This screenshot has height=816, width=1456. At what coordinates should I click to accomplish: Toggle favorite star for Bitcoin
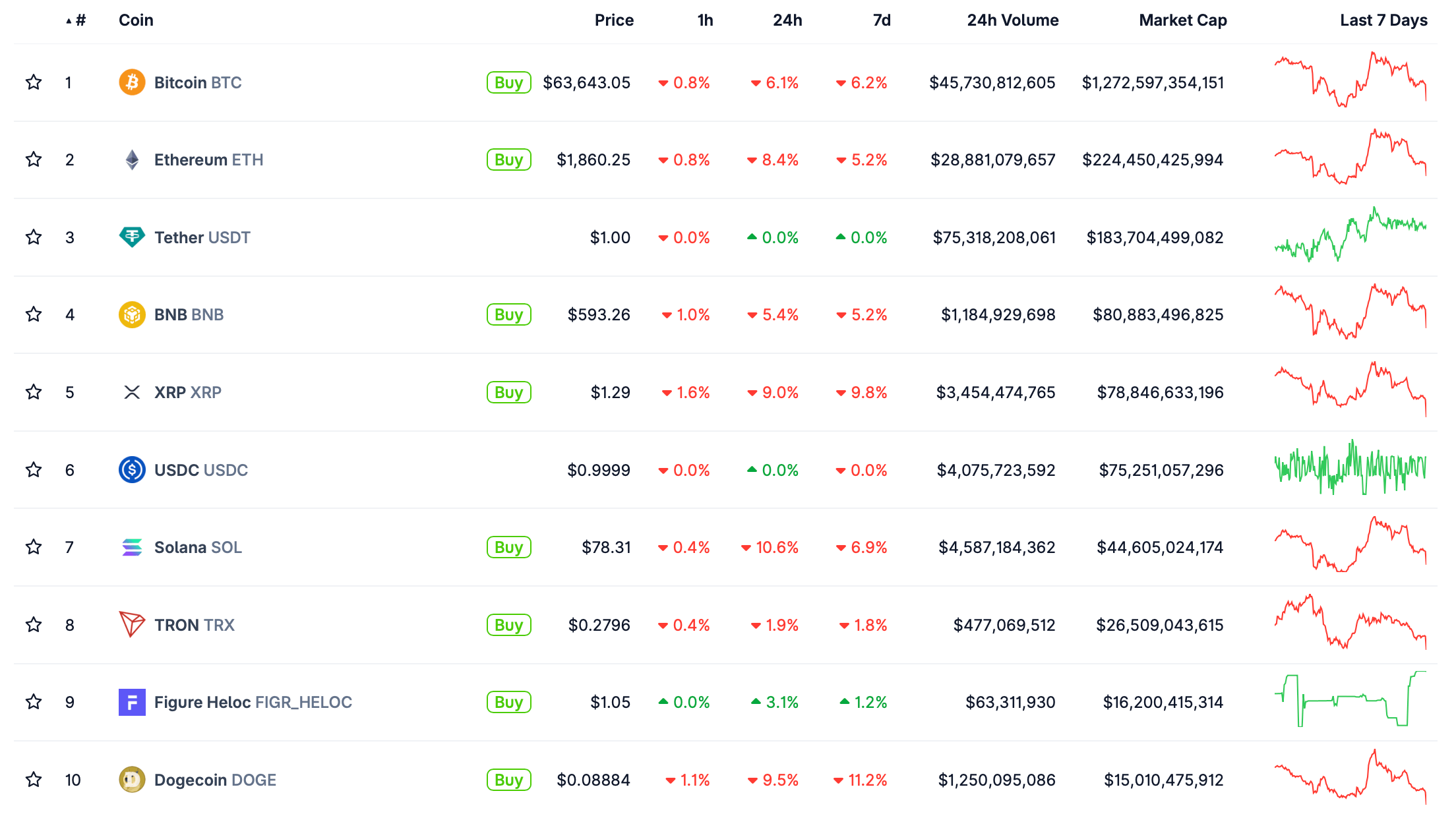[x=34, y=82]
